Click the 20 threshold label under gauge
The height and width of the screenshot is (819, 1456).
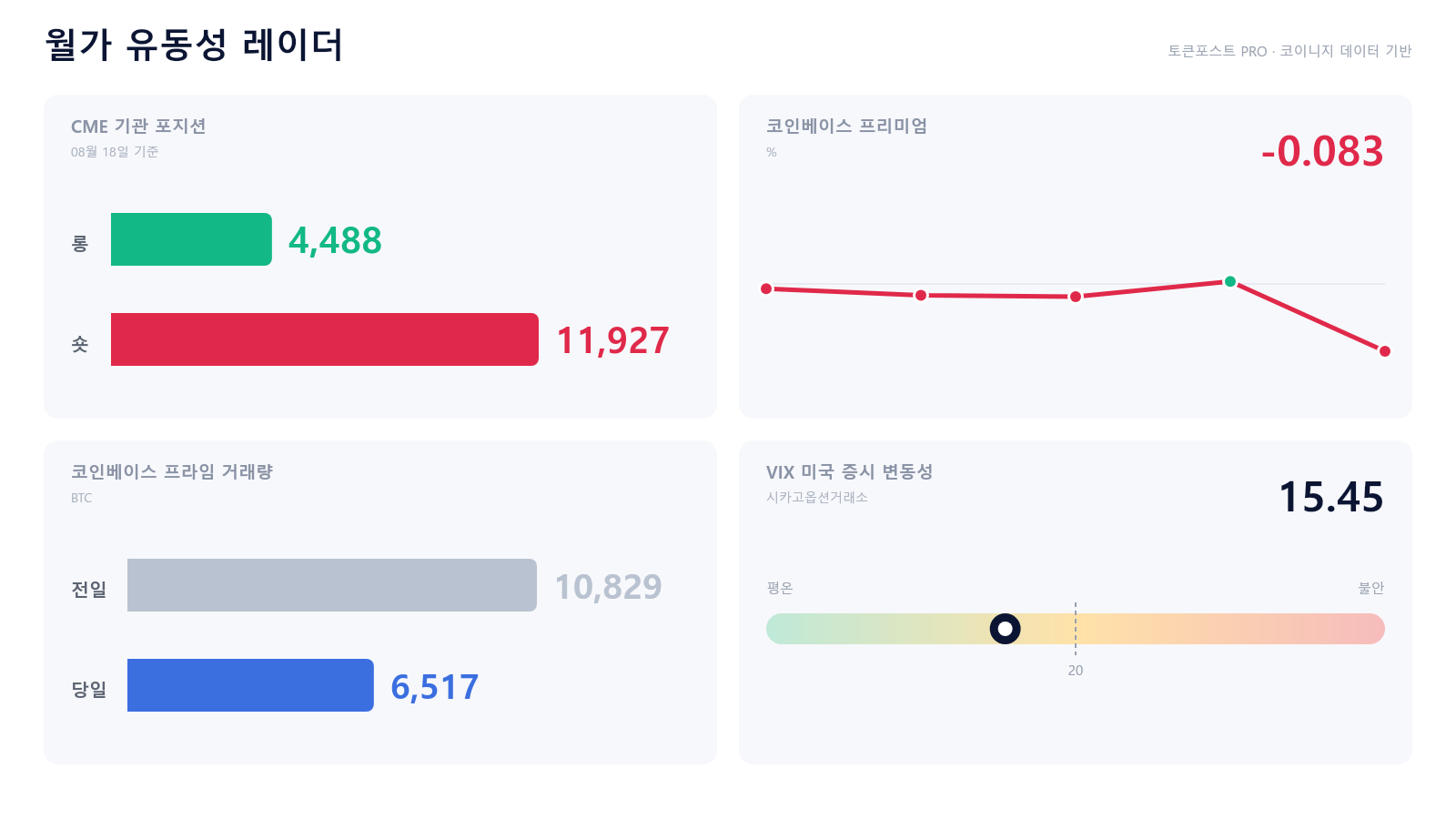[x=1076, y=671]
